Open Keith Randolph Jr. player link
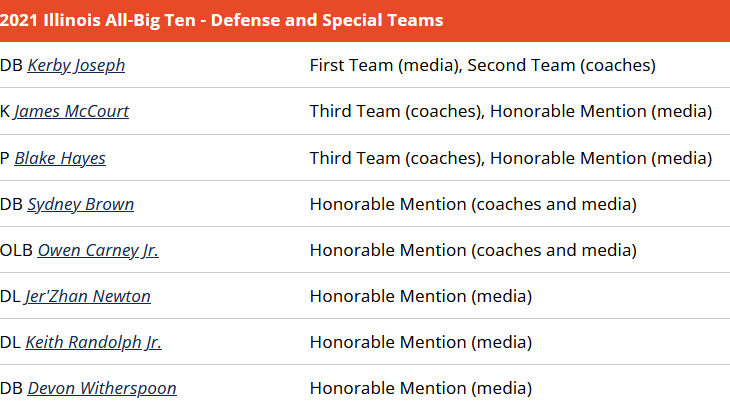The height and width of the screenshot is (409, 730). [93, 342]
